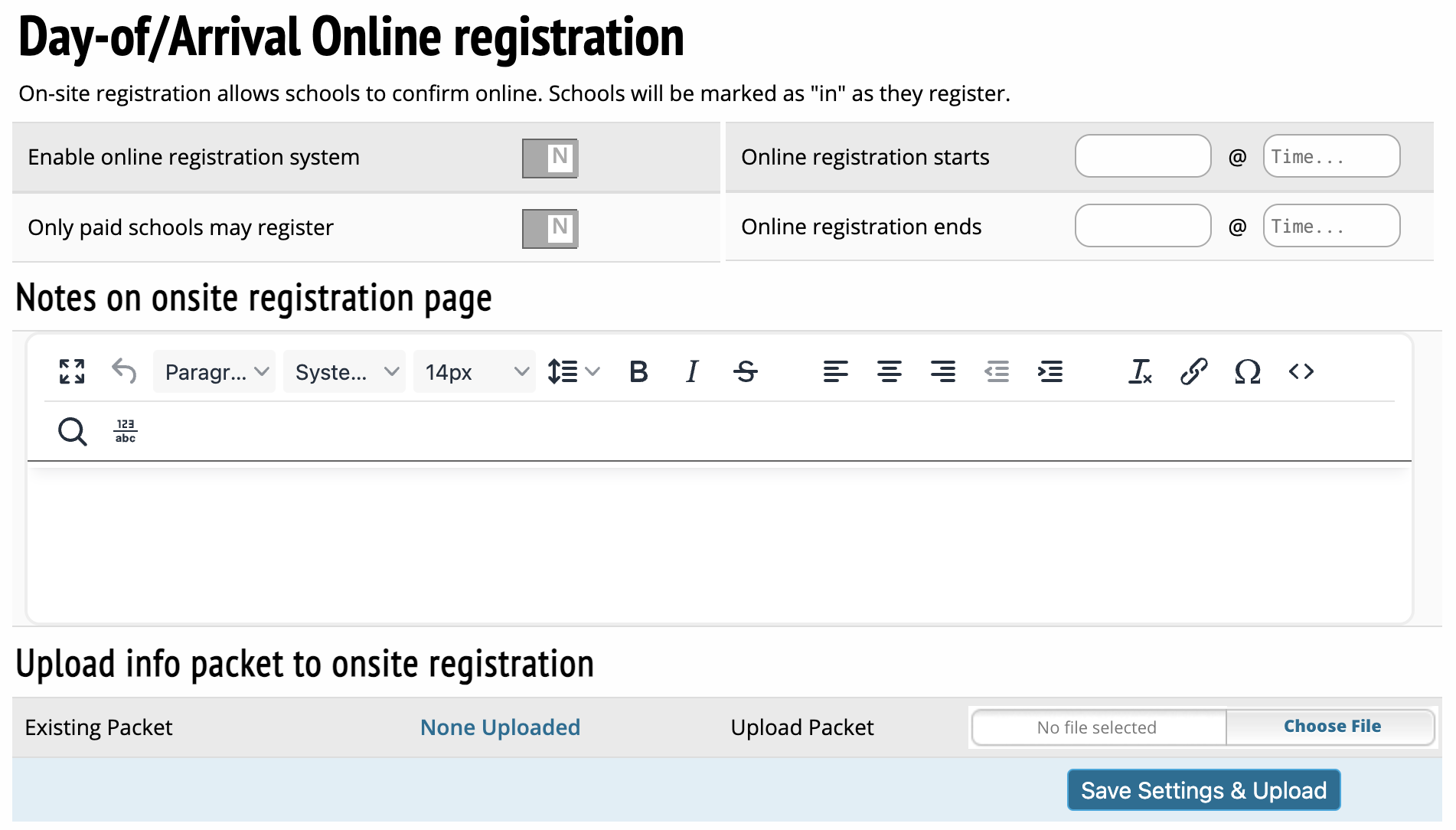1456x830 pixels.
Task: Enable online registration system toggle
Action: [550, 158]
